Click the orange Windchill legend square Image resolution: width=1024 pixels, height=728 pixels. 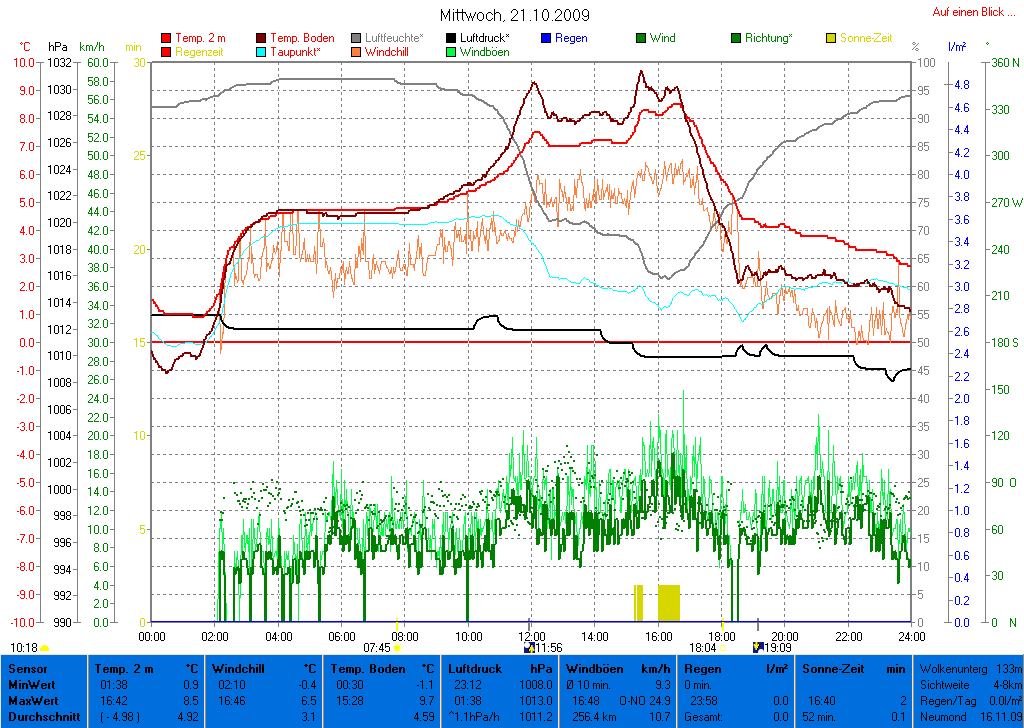356,52
